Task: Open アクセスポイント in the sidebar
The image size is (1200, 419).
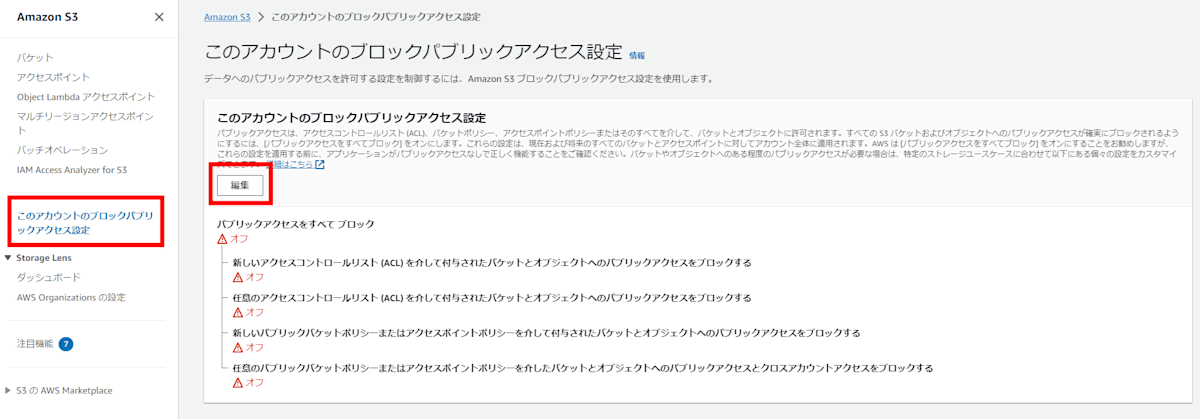Action: 53,77
